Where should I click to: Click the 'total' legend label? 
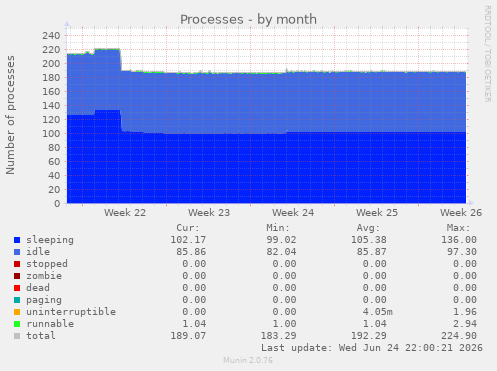(x=41, y=336)
